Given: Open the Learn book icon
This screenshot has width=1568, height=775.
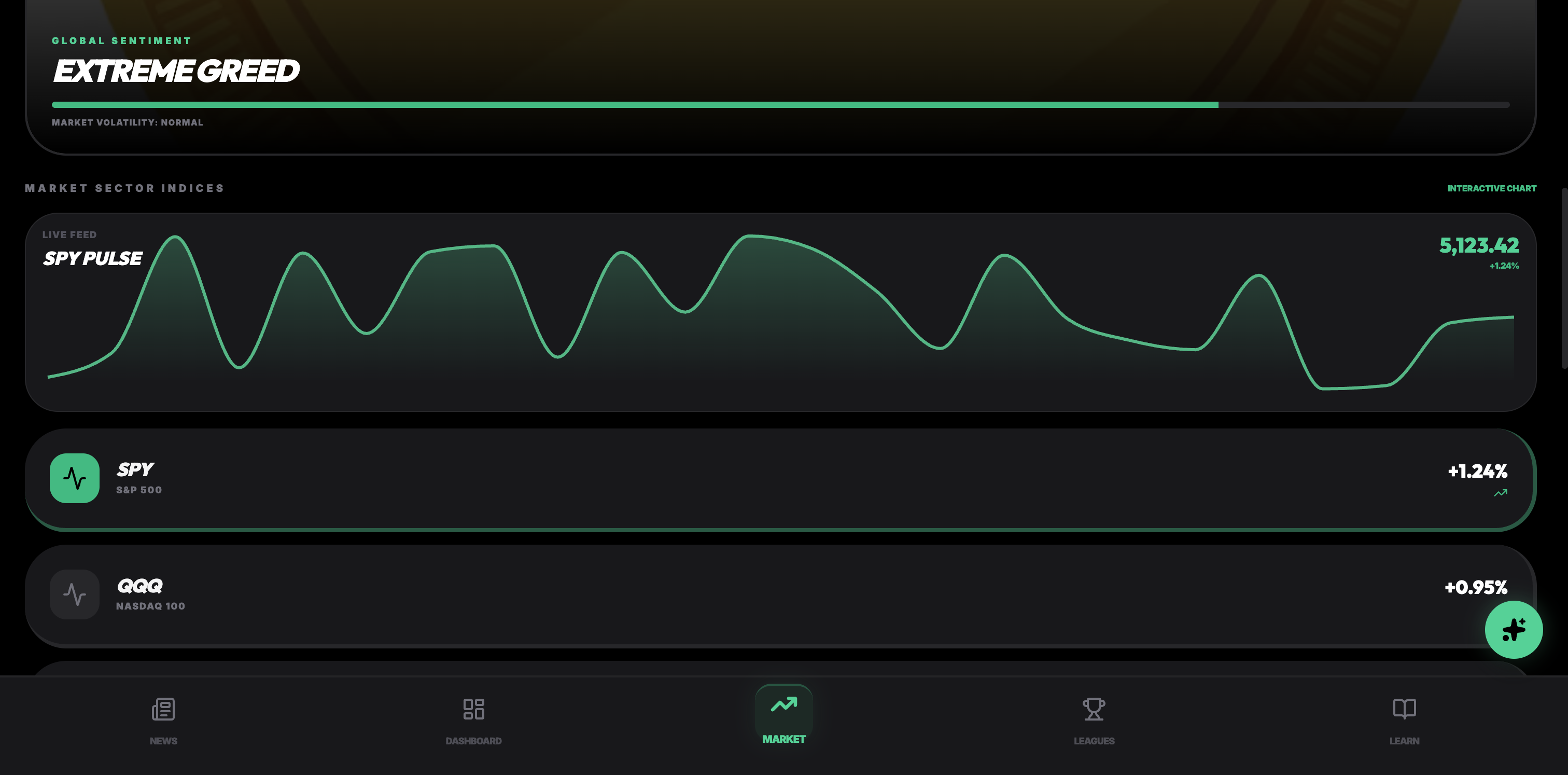Looking at the screenshot, I should 1404,709.
